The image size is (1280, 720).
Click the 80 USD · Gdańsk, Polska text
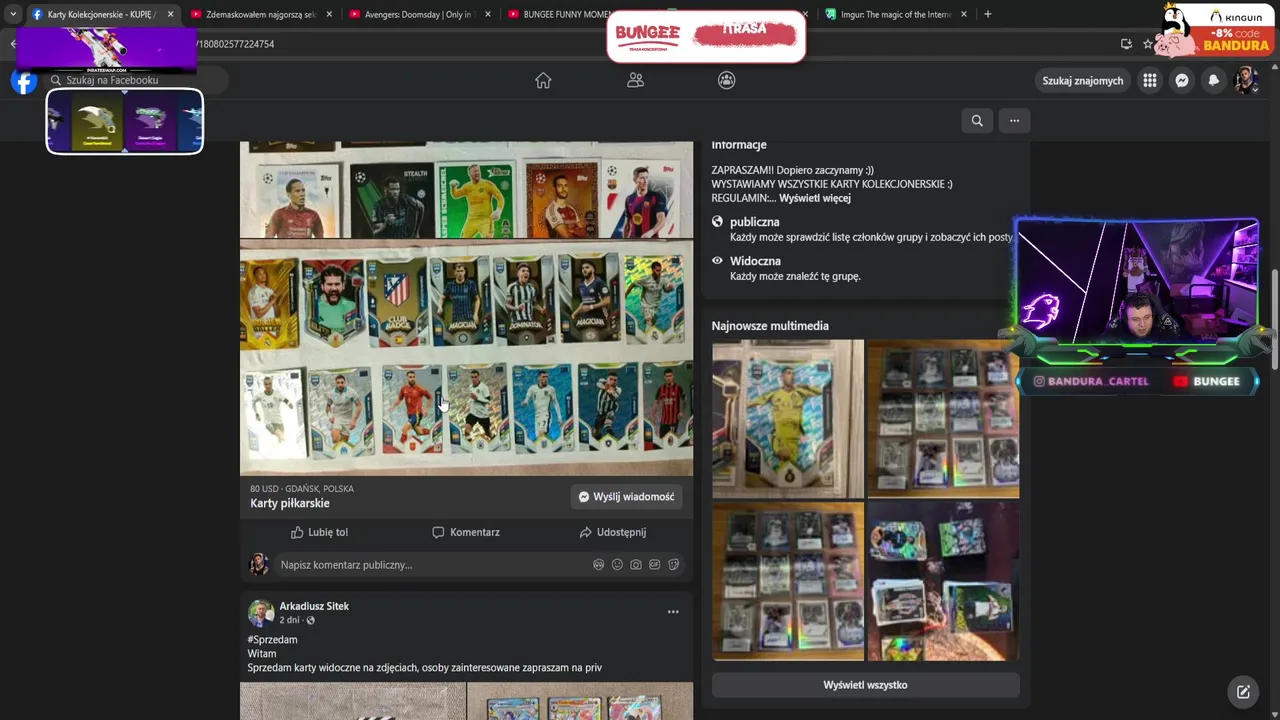[x=302, y=489]
